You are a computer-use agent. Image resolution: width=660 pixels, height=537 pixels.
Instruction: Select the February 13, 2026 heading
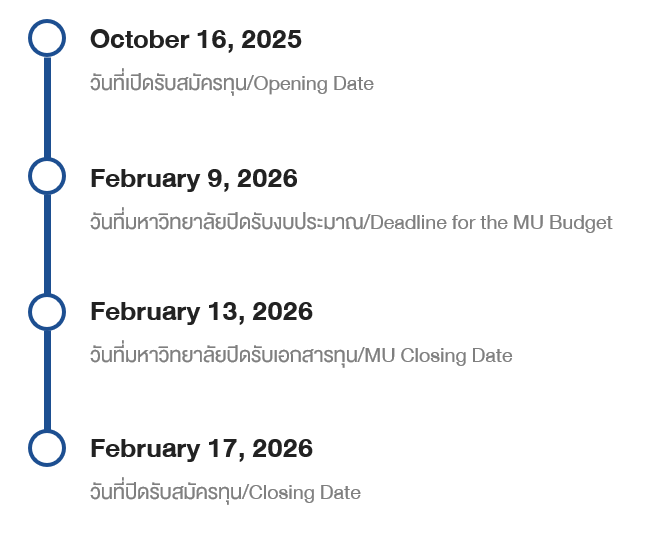click(201, 312)
